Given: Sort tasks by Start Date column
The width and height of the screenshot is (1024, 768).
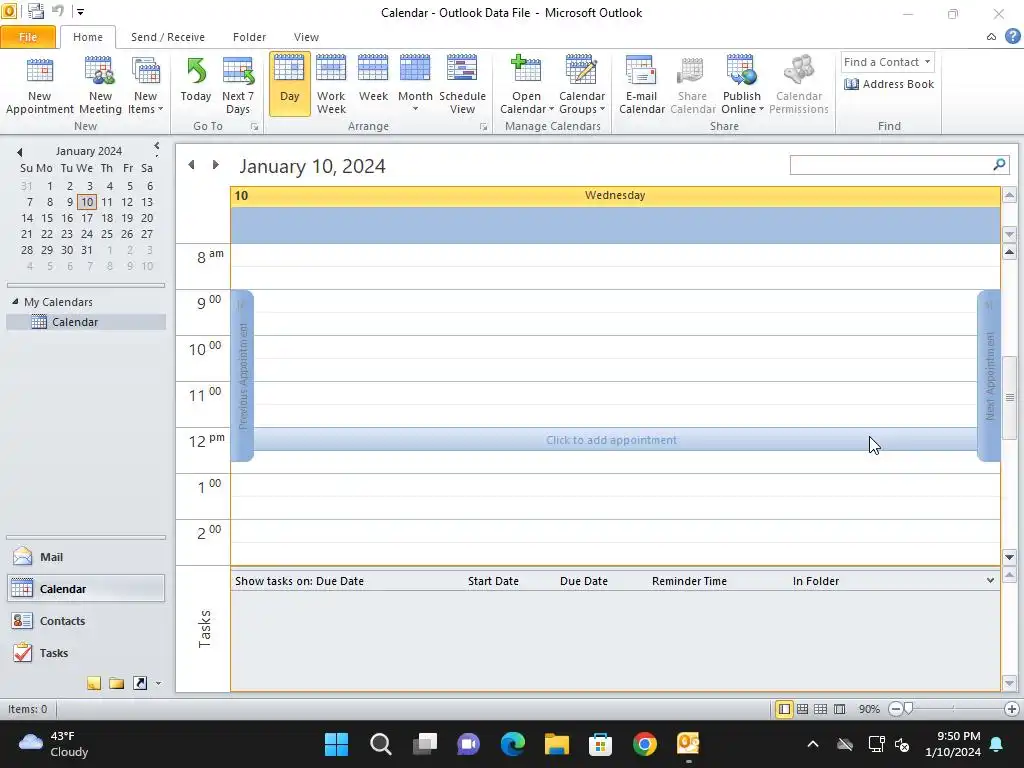Looking at the screenshot, I should (x=493, y=581).
